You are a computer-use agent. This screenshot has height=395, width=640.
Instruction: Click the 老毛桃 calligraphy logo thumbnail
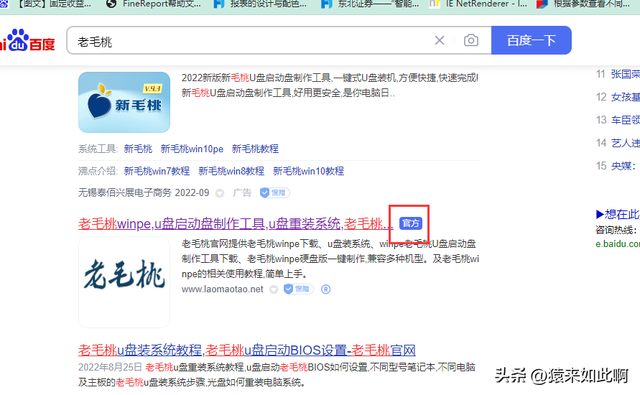pos(124,282)
